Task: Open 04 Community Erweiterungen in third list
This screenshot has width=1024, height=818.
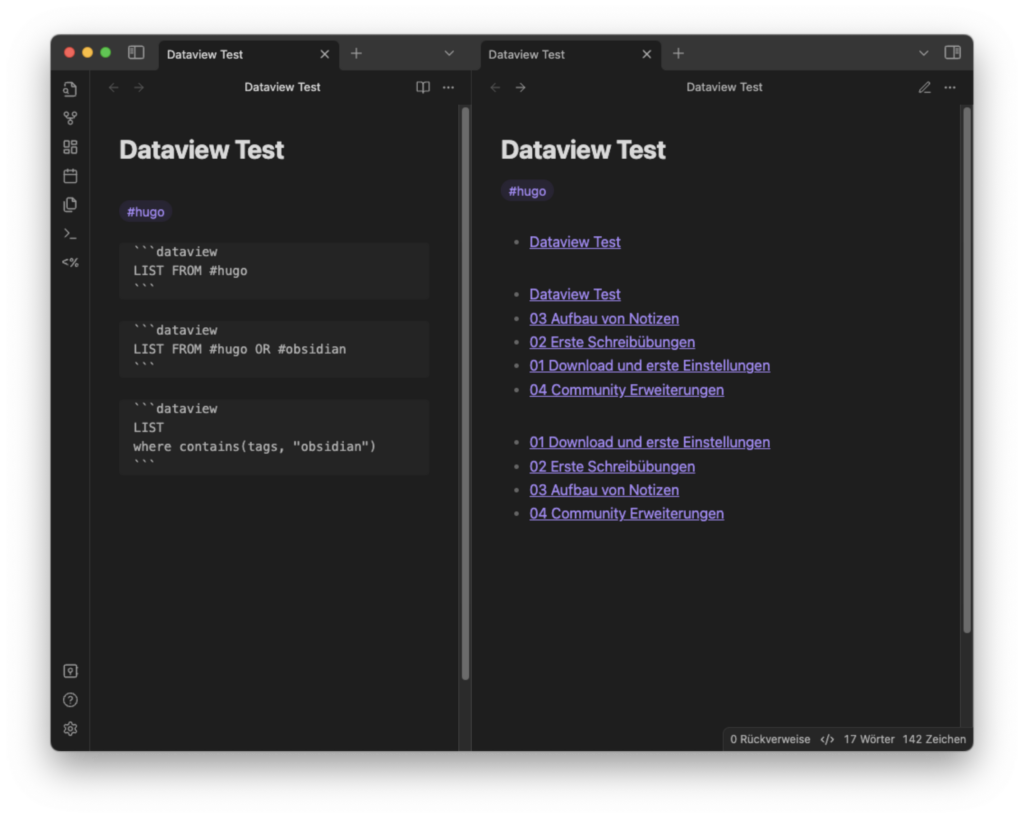Action: pos(626,513)
